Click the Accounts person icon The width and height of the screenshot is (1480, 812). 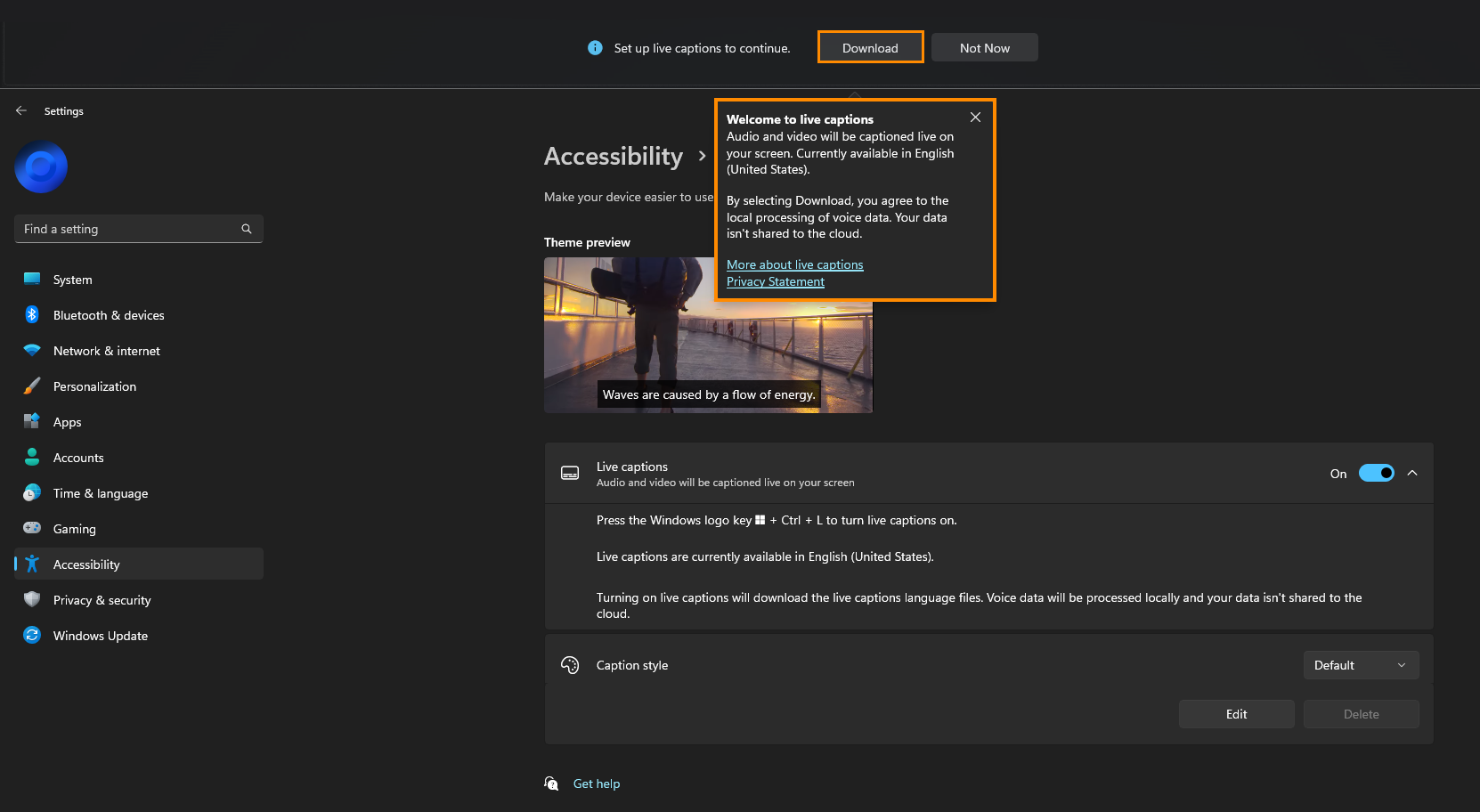[x=32, y=457]
